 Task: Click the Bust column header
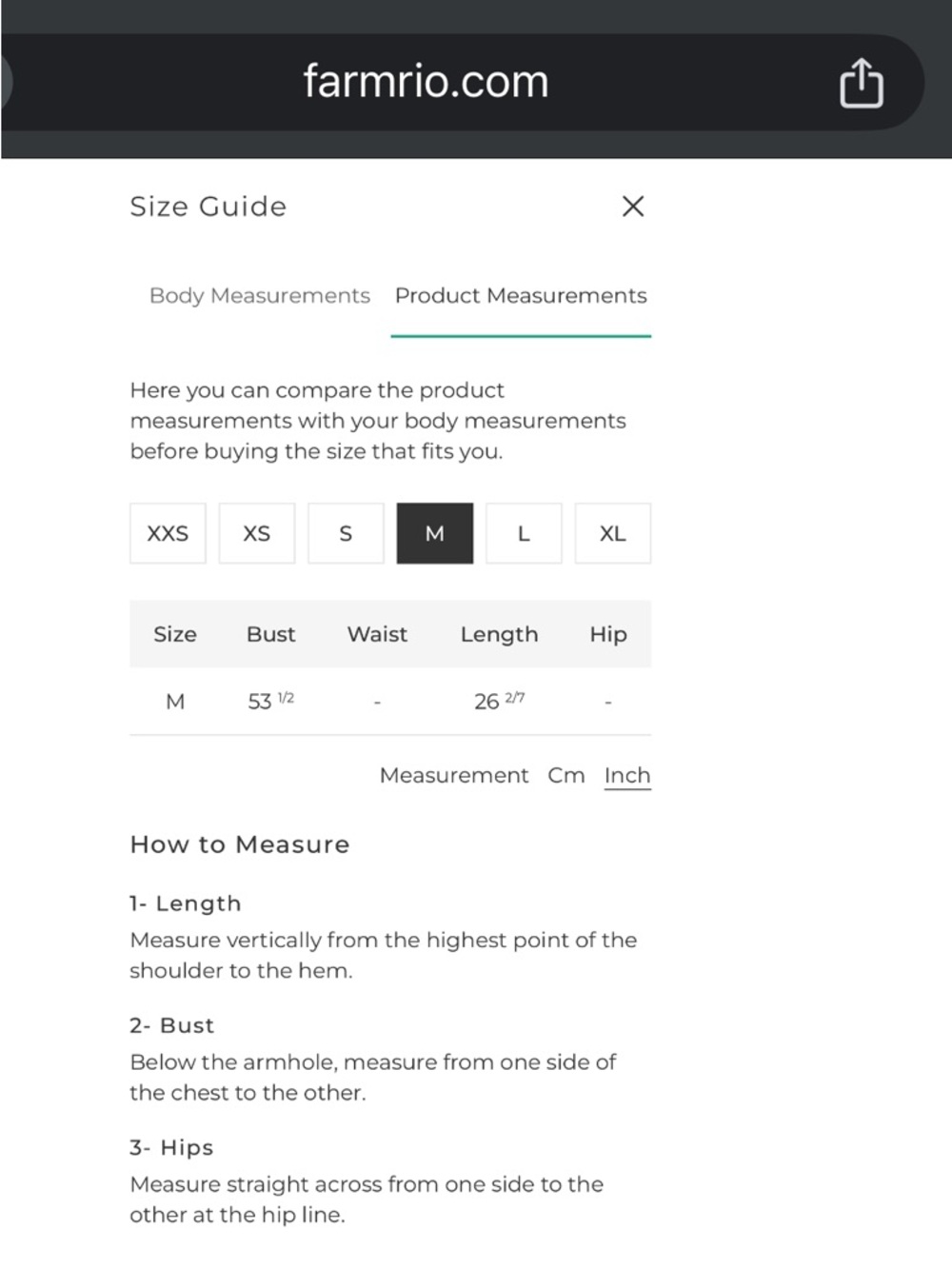[271, 635]
